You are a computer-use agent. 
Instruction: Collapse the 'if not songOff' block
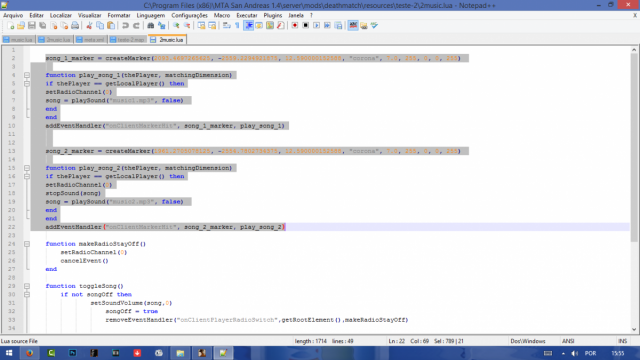pos(27,295)
